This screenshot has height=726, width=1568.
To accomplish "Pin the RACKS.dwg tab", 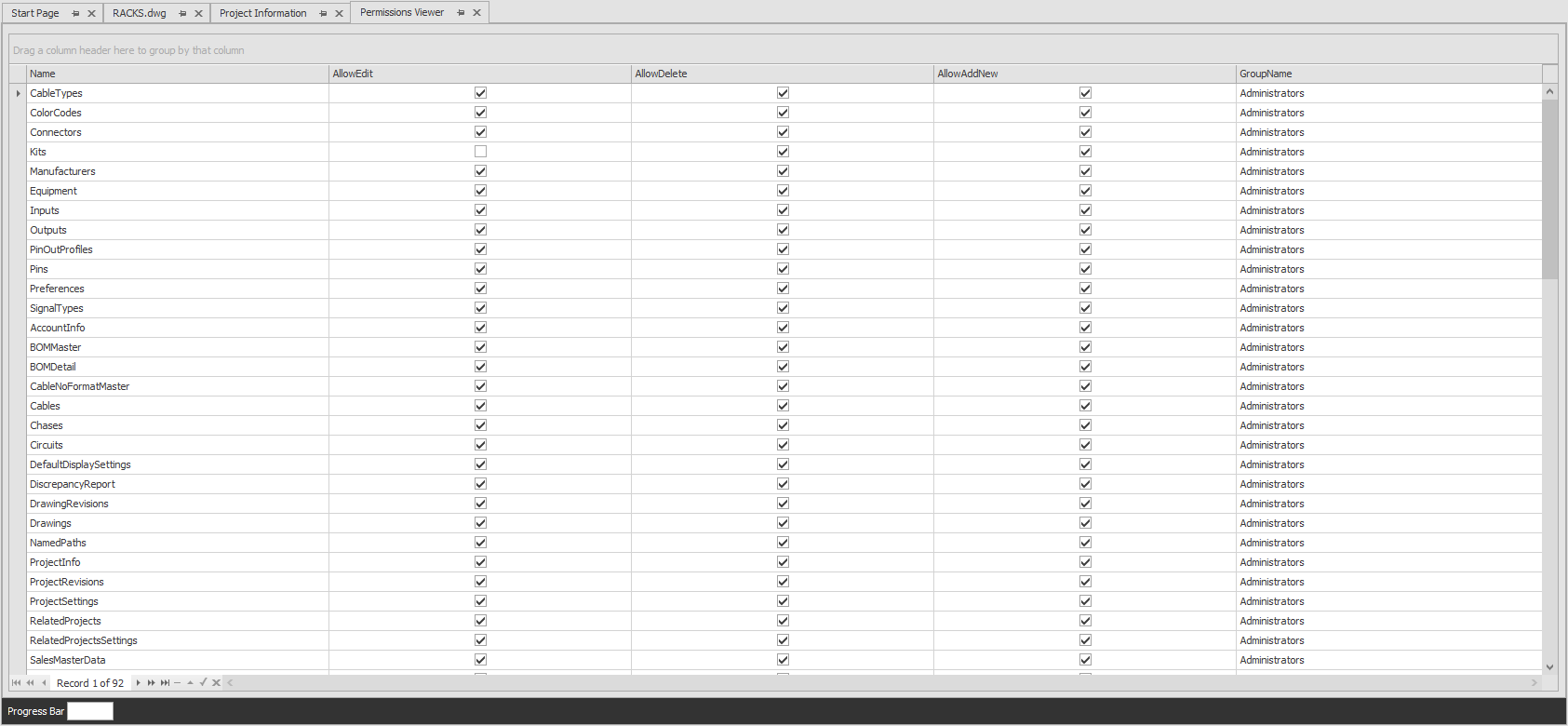I will click(x=182, y=13).
